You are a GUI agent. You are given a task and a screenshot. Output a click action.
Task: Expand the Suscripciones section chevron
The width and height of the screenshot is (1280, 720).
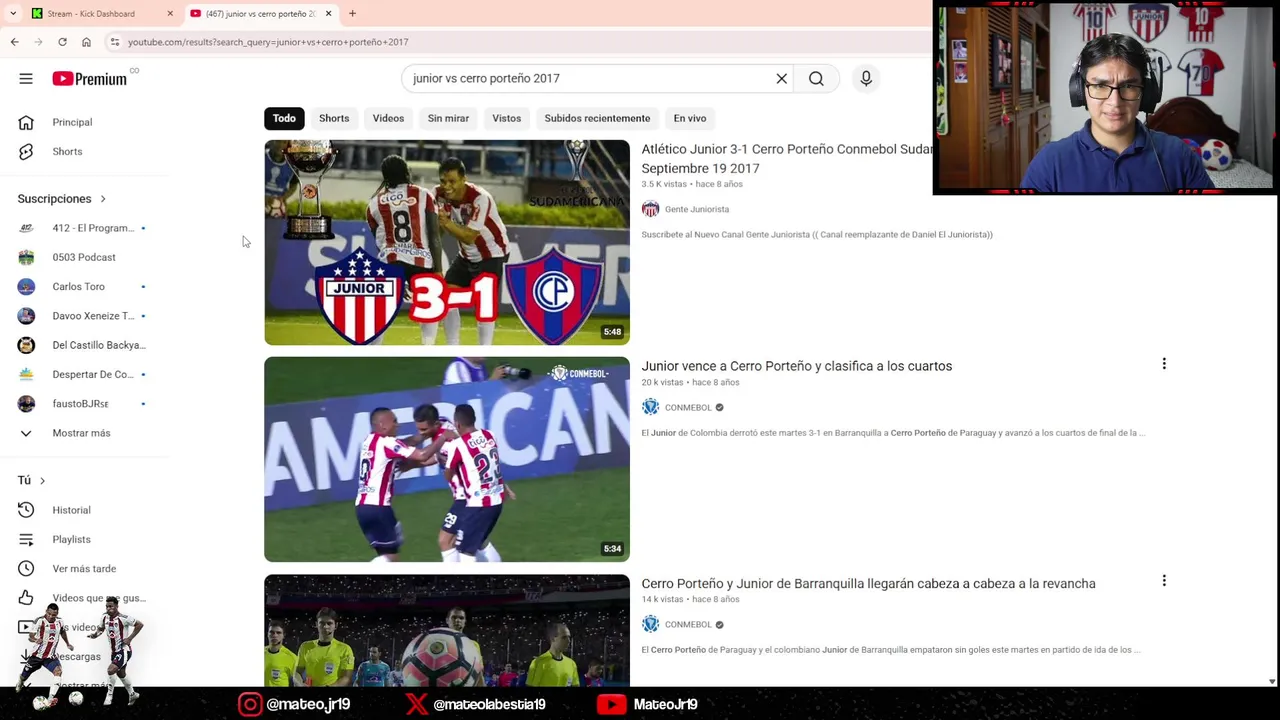(x=102, y=199)
